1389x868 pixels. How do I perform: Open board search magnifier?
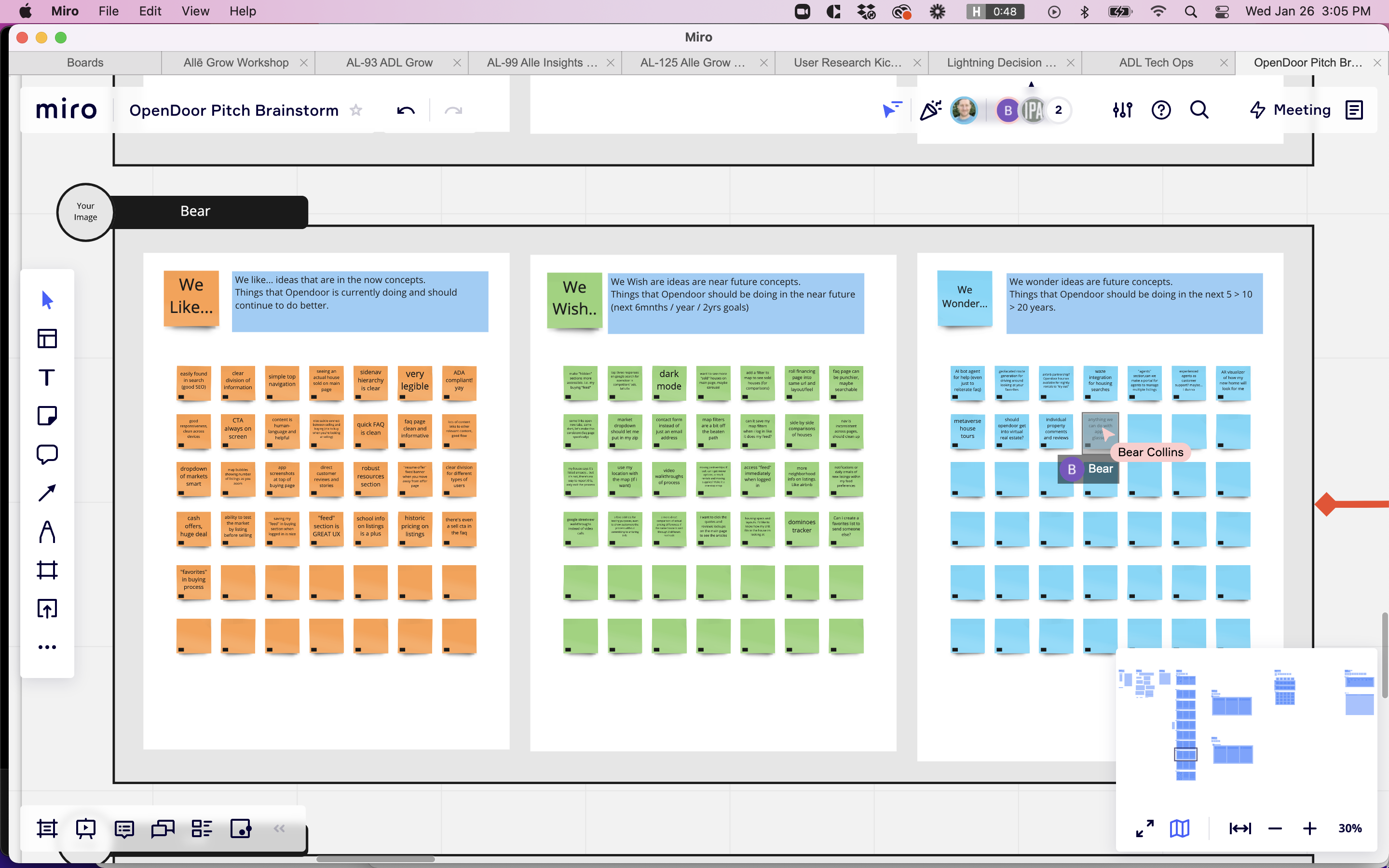tap(1199, 109)
